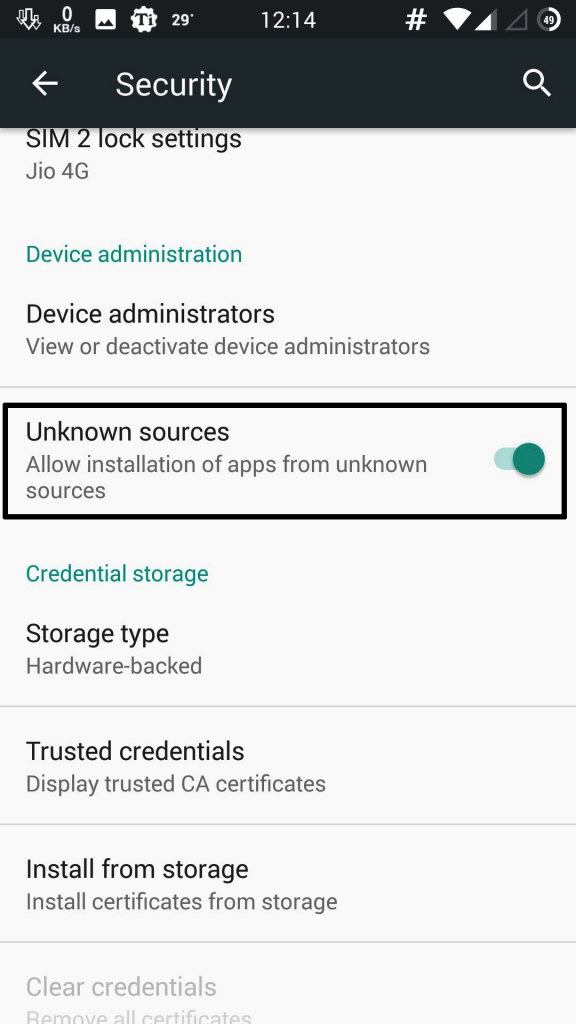Tap the battery 49 circle icon
576x1024 pixels.
pyautogui.click(x=549, y=20)
